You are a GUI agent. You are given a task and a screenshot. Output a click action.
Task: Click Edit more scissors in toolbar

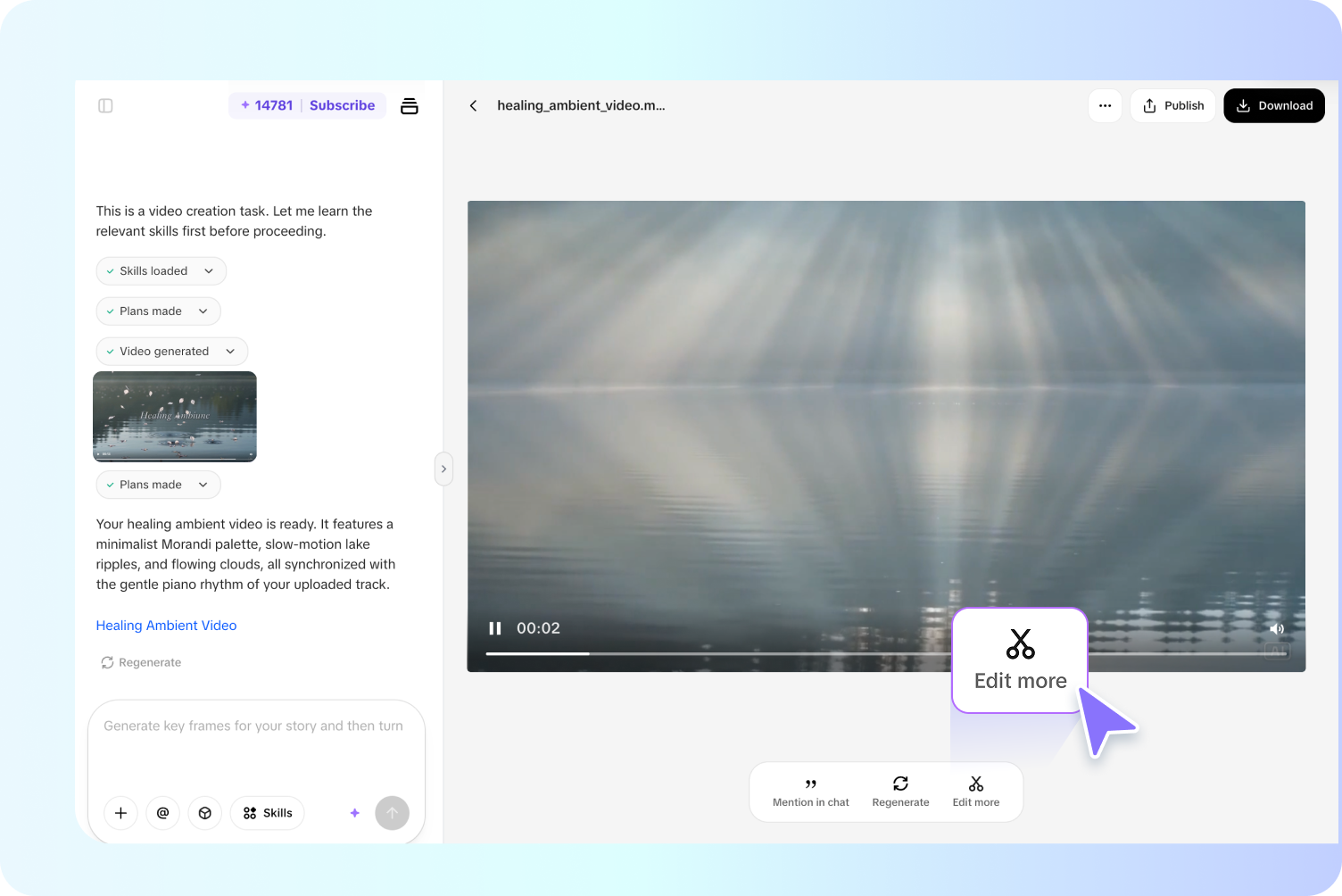click(x=976, y=792)
